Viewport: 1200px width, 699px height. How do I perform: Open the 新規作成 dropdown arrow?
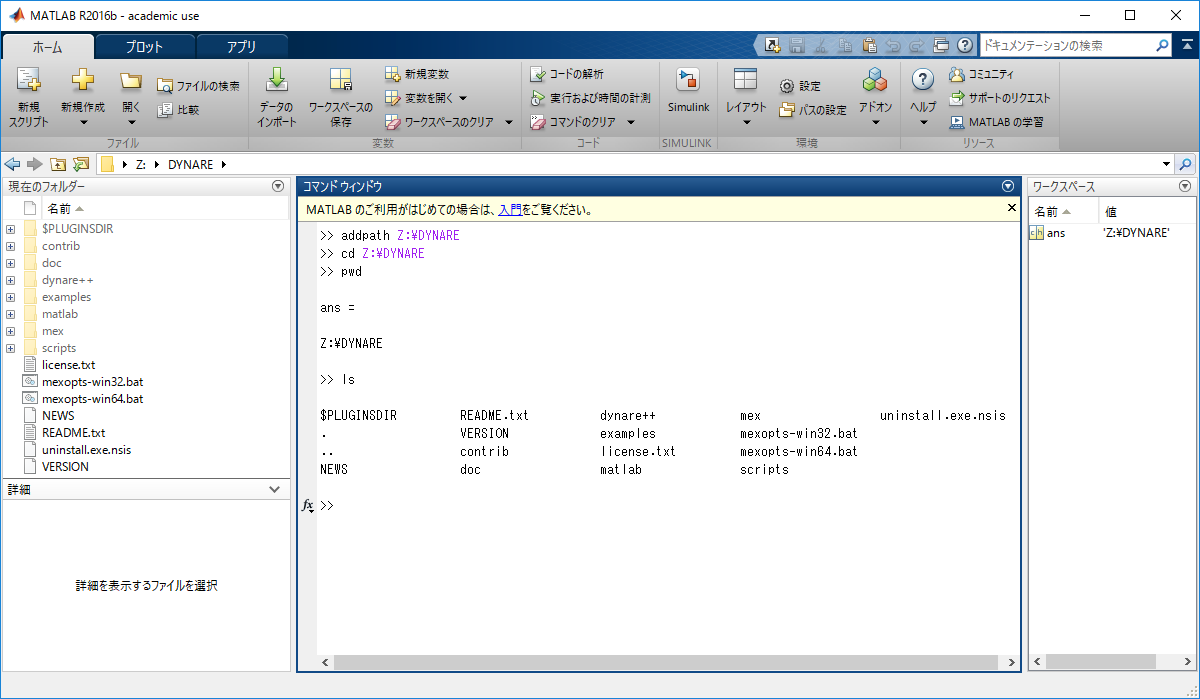(x=83, y=122)
